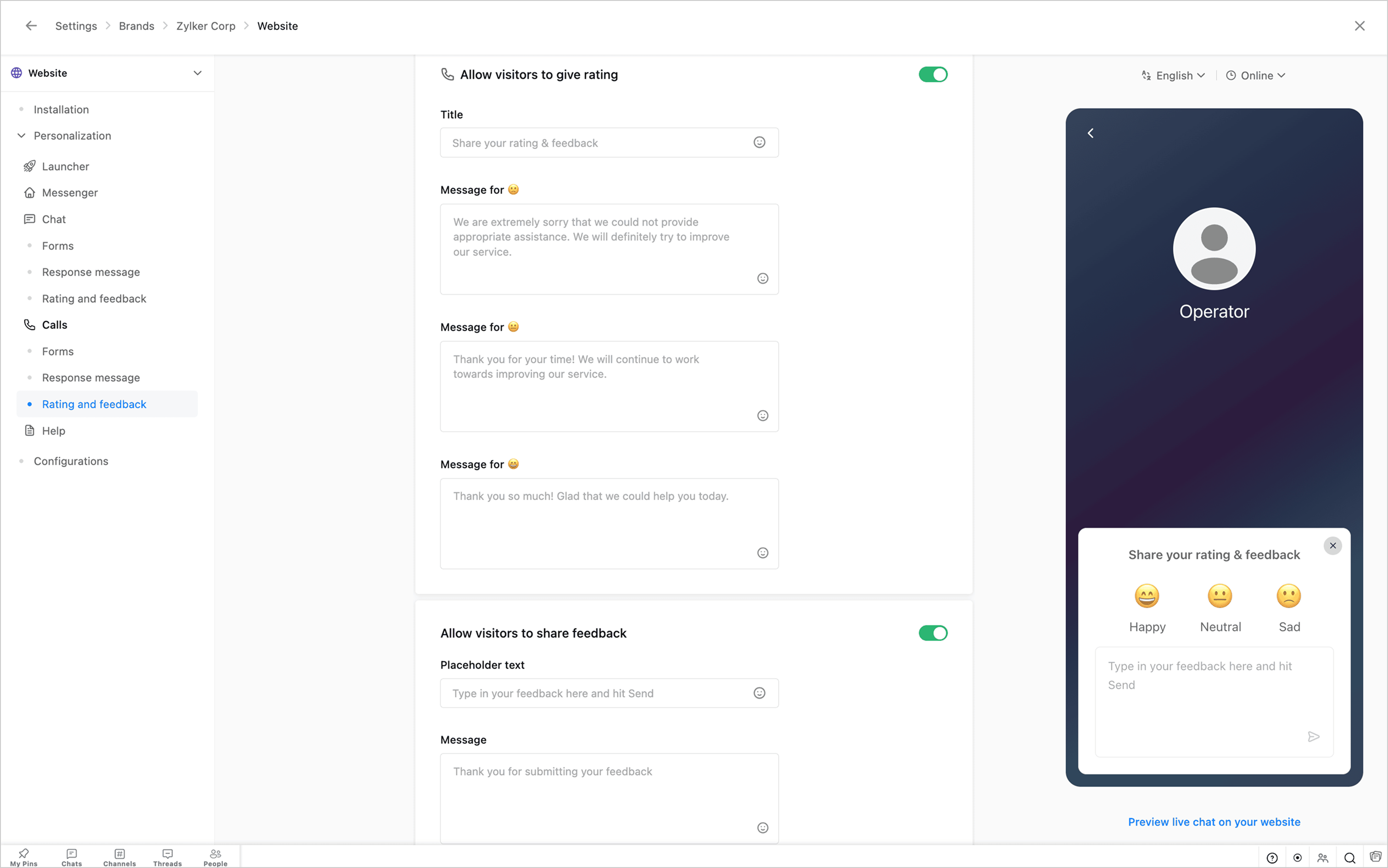1388x868 pixels.
Task: Click the Sad emoji rating in preview
Action: [1288, 596]
